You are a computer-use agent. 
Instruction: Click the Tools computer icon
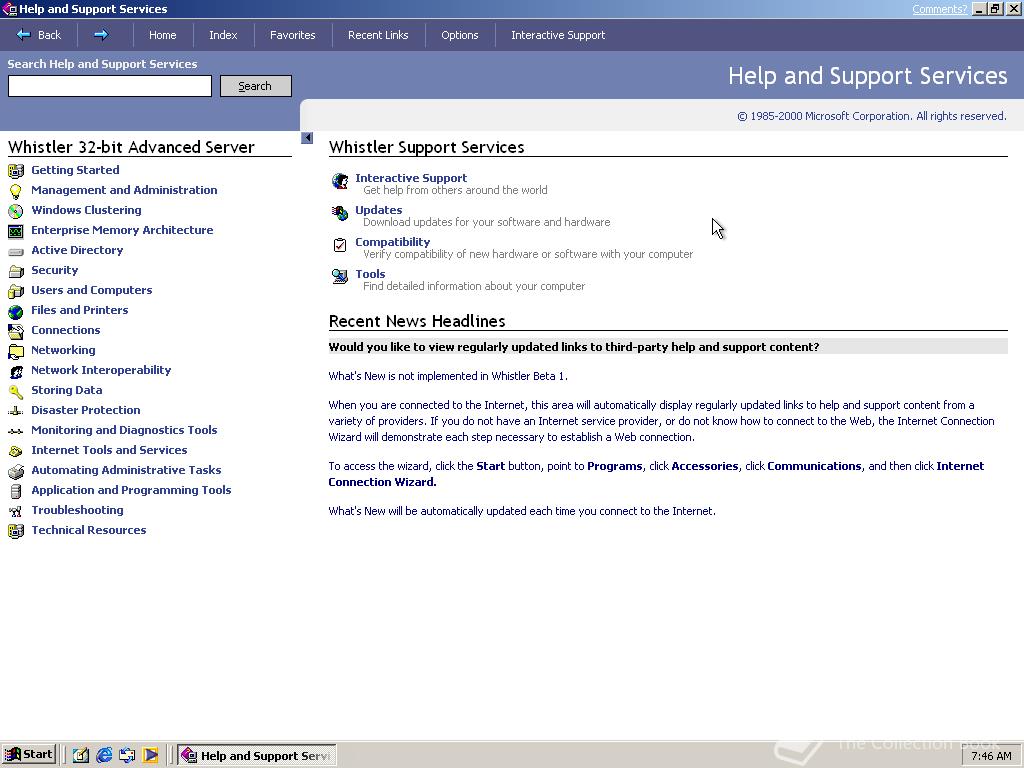340,277
